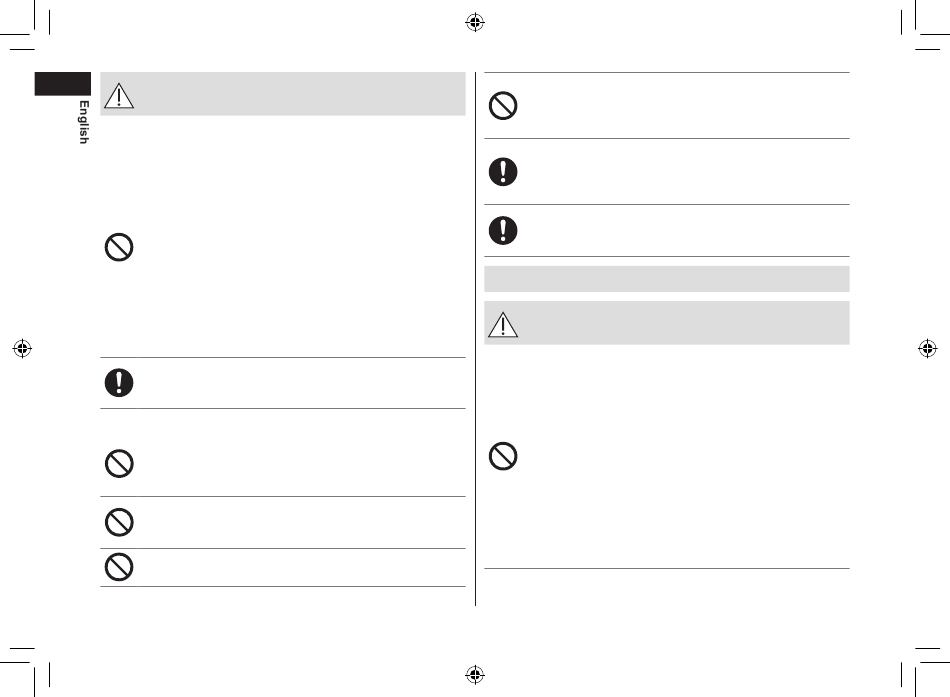Click the exclamation mandatory icon in left column
Image resolution: width=950 pixels, height=697 pixels.
(119, 382)
